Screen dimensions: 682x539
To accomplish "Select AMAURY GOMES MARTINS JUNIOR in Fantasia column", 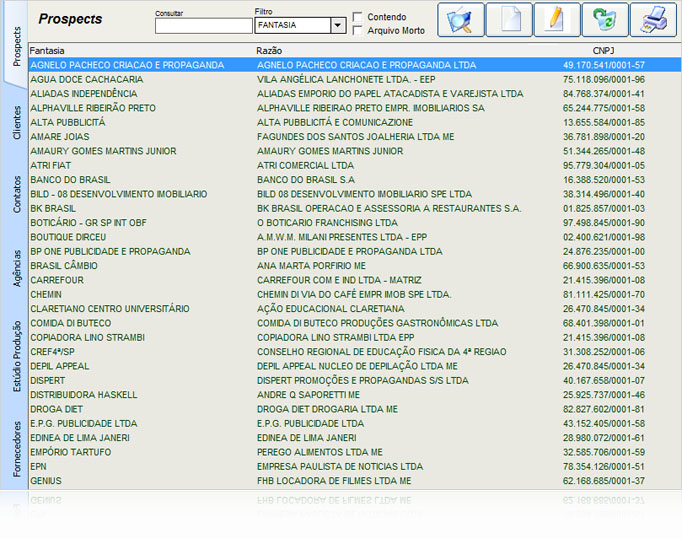I will coord(103,151).
